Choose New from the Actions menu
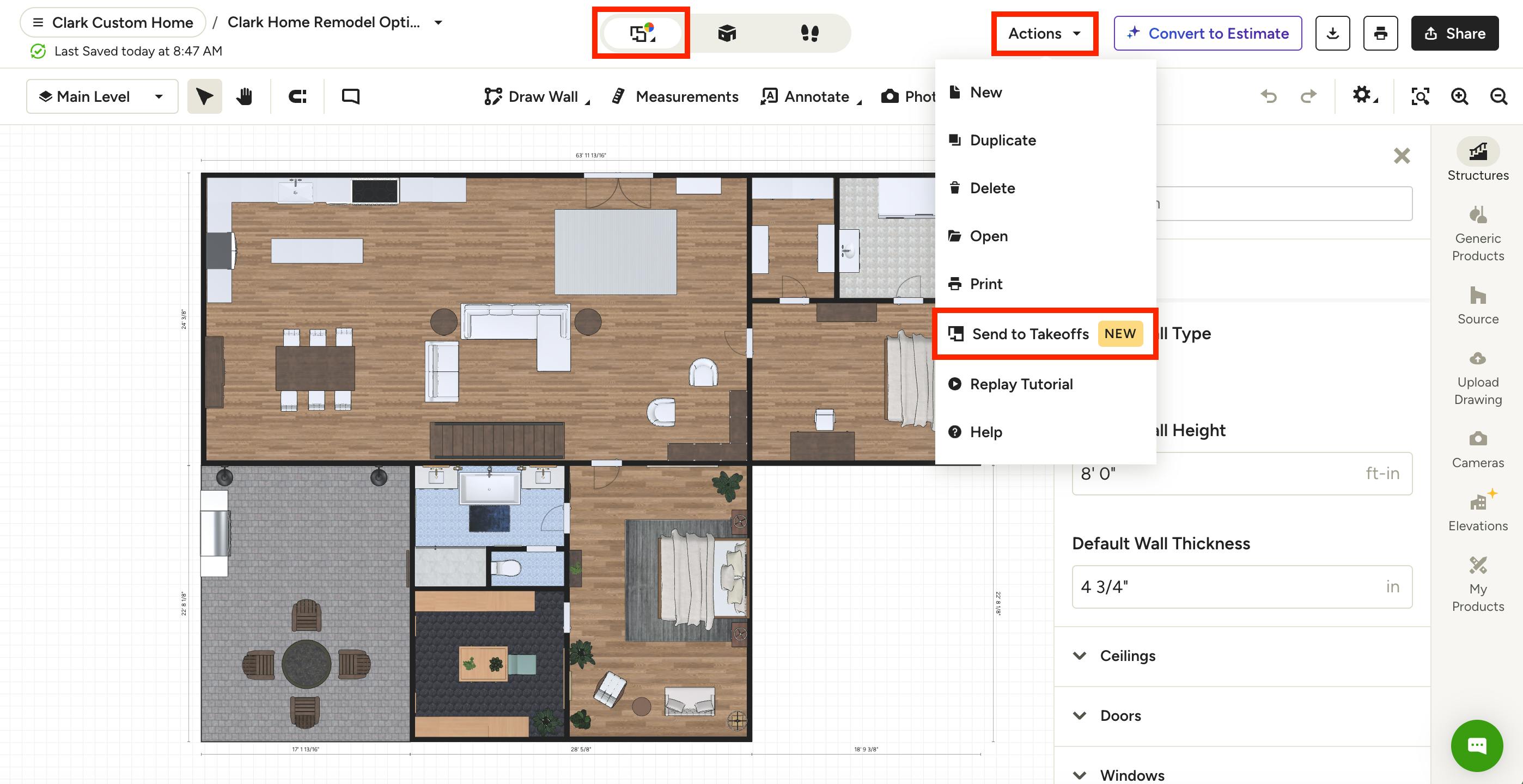Screen dimensions: 1523x784 click(1045, 92)
